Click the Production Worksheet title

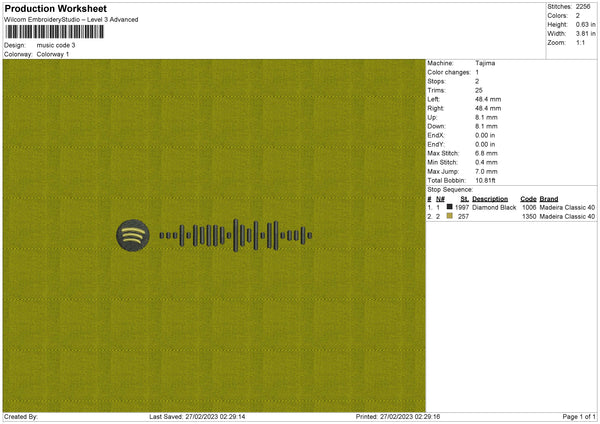pyautogui.click(x=55, y=8)
